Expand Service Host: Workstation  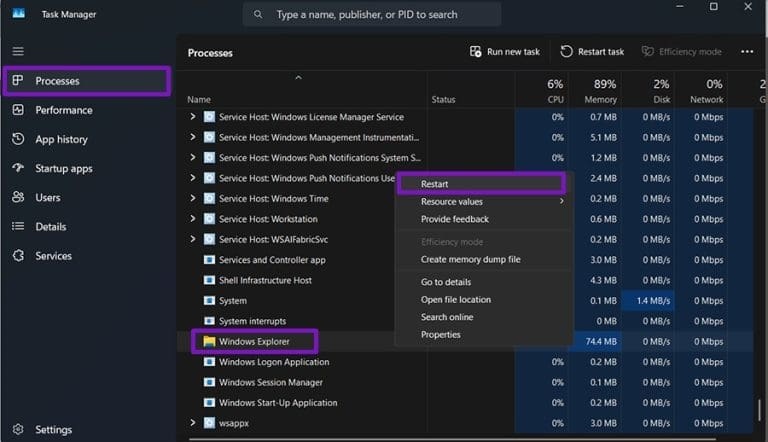[x=192, y=219]
